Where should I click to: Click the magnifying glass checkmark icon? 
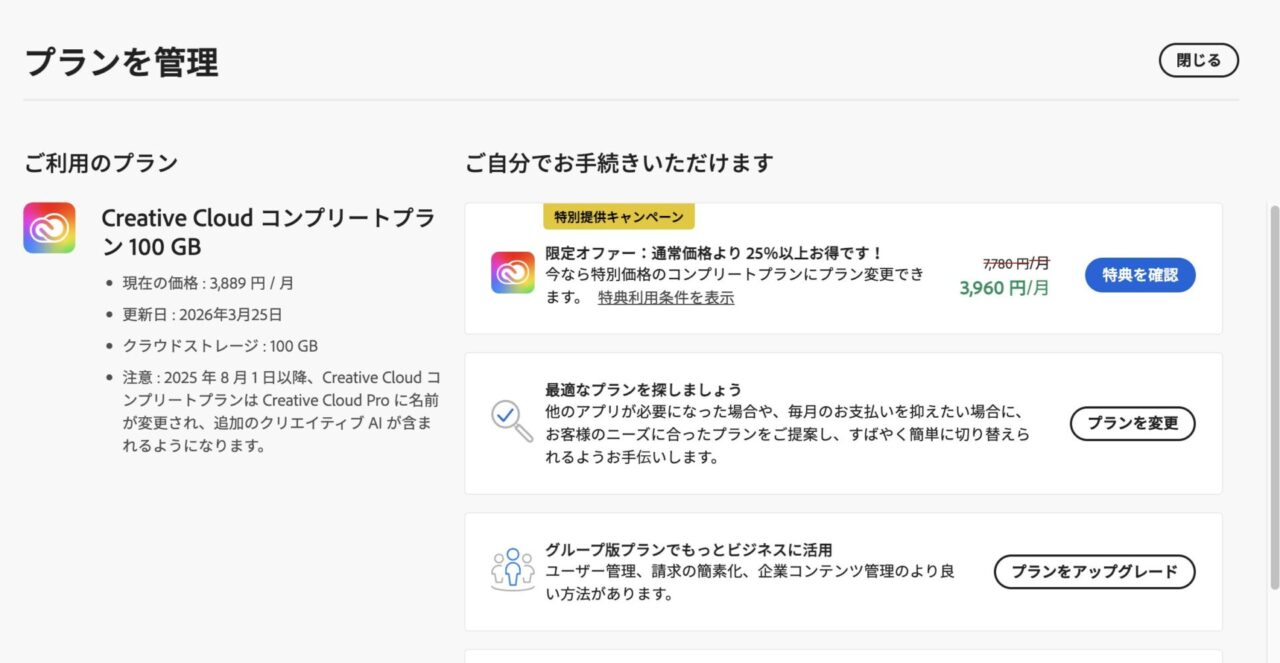click(x=512, y=422)
